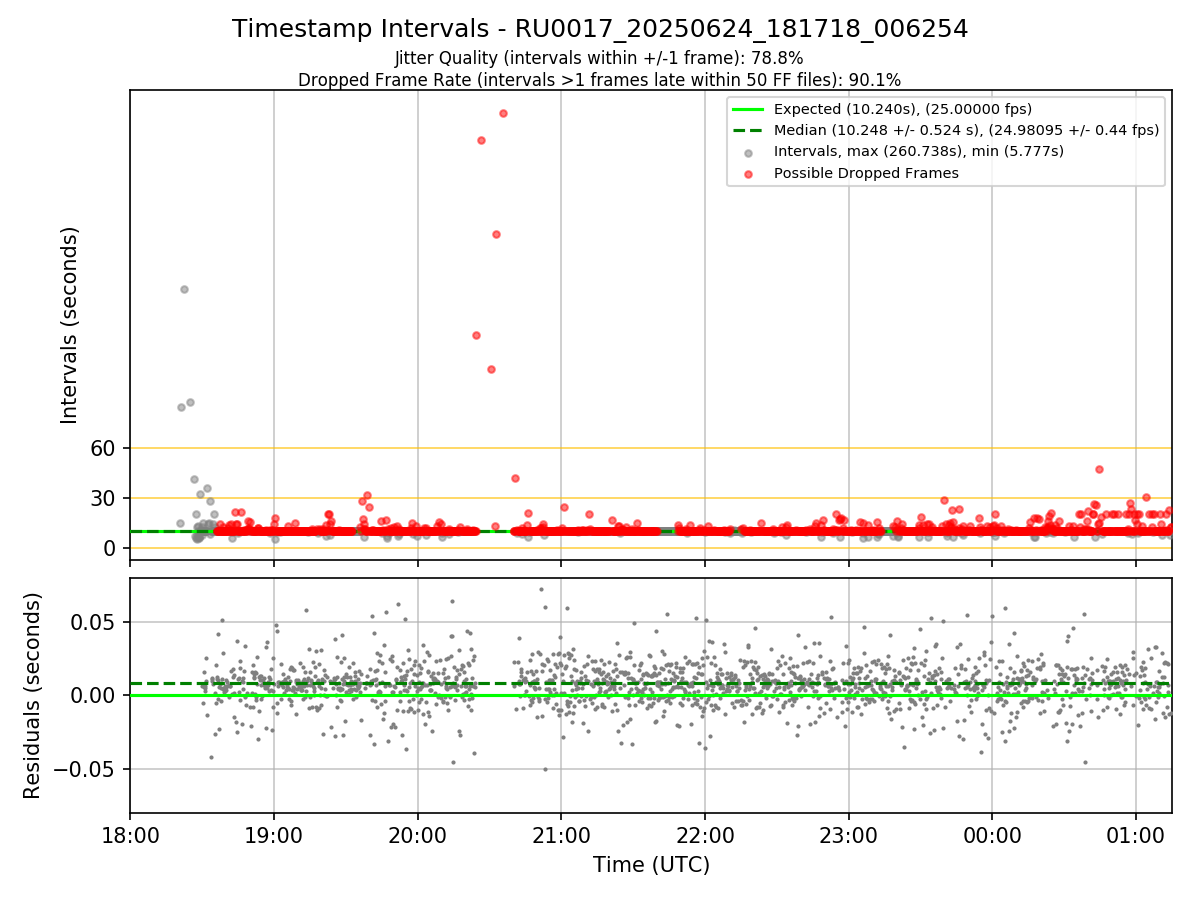Screen dimensions: 1200x900
Task: Click the gray marker icon beside 'Intervals, max'
Action: (x=749, y=152)
